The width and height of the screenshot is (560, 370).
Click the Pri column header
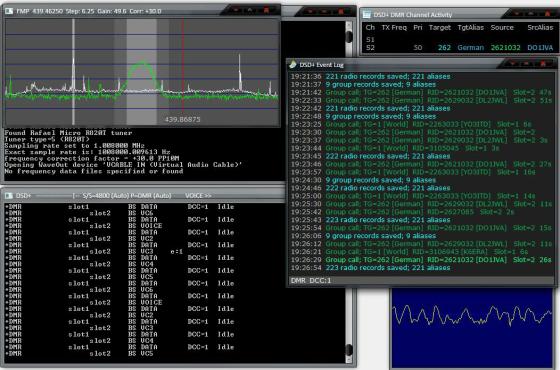point(418,28)
